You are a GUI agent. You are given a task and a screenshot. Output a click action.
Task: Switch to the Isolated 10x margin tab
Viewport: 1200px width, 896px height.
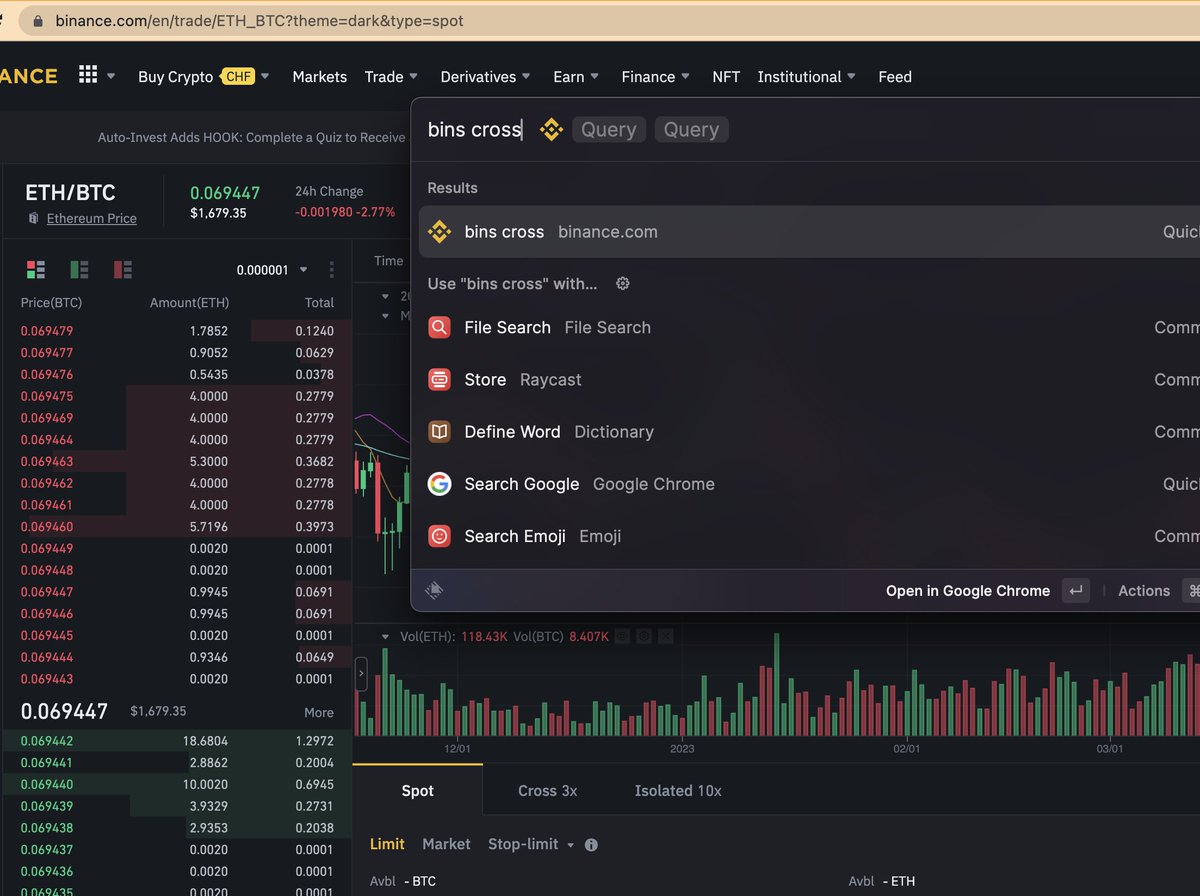[678, 791]
